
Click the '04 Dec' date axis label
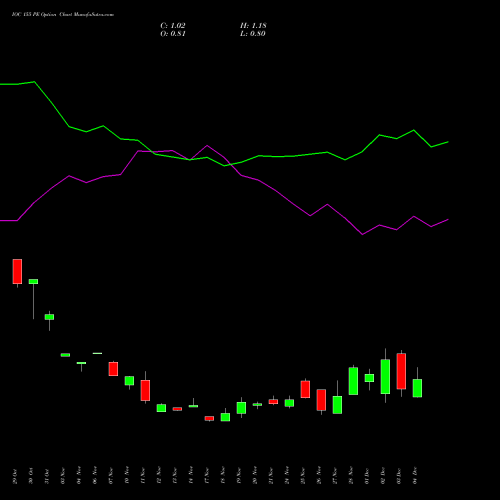coord(415,476)
